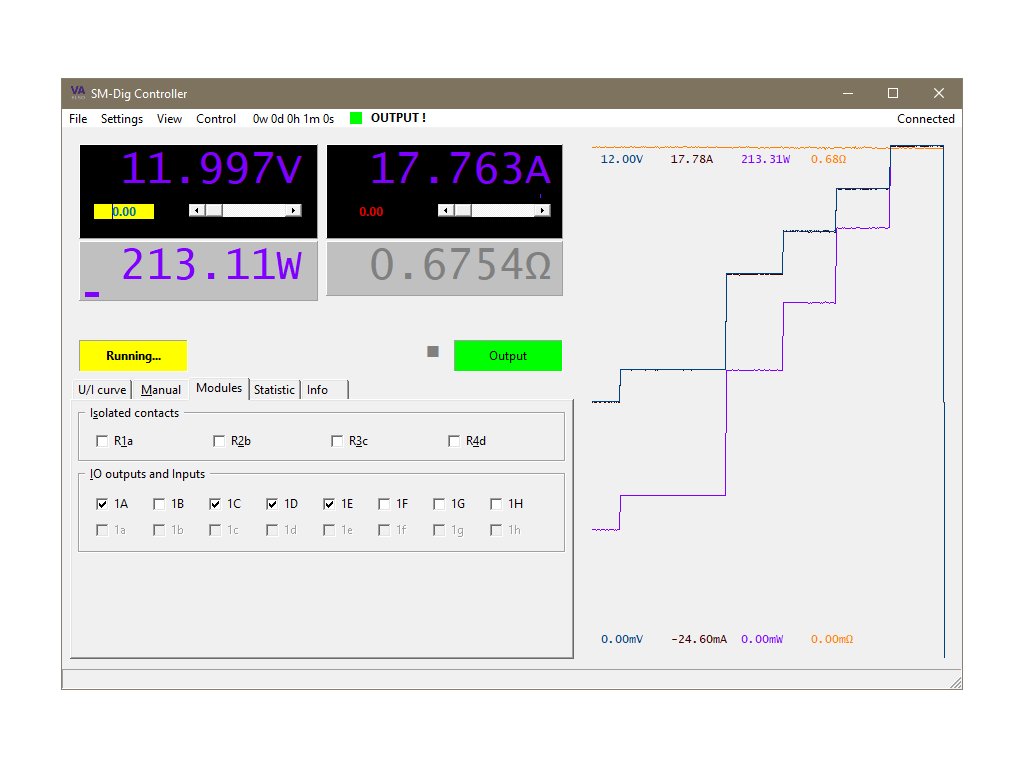Click the VA app logo in title bar

coord(78,93)
